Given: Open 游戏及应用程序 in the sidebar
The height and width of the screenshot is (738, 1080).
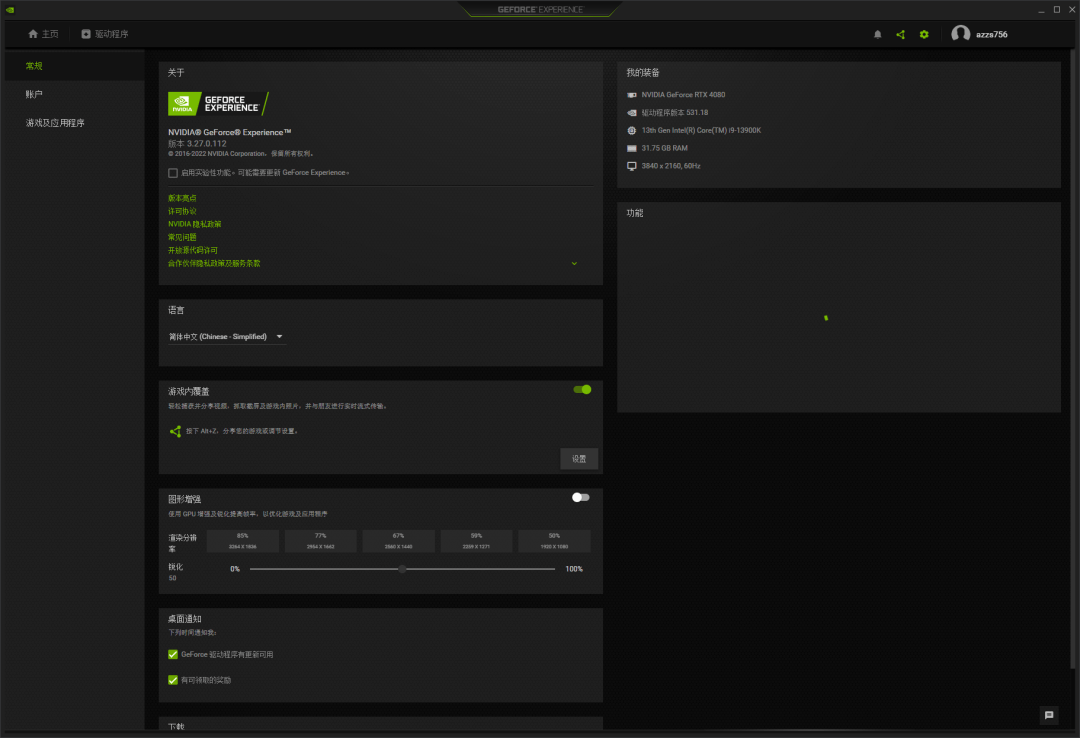Looking at the screenshot, I should click(74, 123).
